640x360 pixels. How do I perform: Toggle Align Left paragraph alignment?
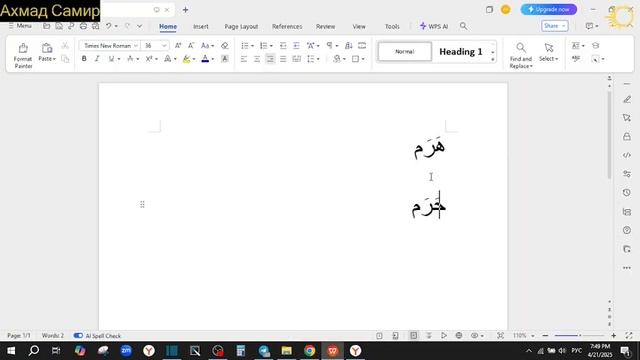pyautogui.click(x=244, y=59)
